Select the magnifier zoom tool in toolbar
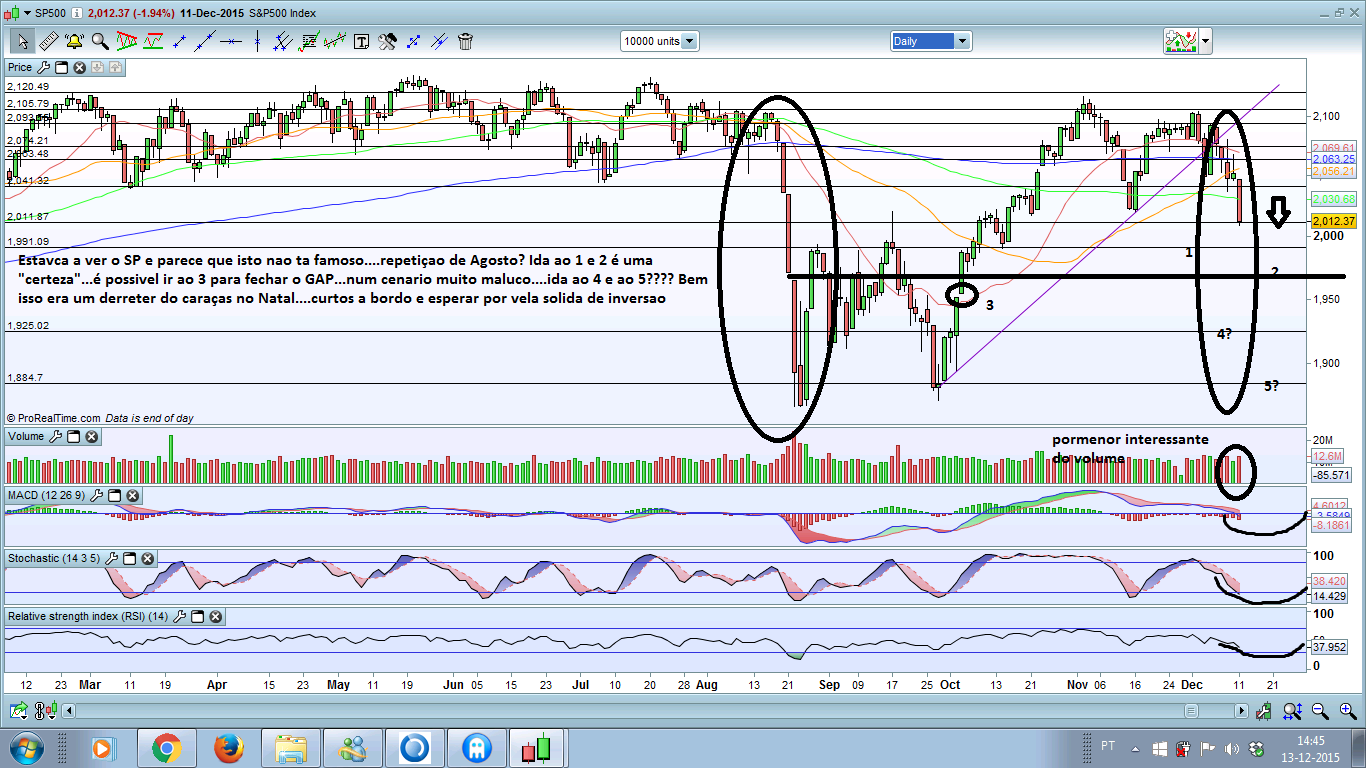 [x=100, y=41]
